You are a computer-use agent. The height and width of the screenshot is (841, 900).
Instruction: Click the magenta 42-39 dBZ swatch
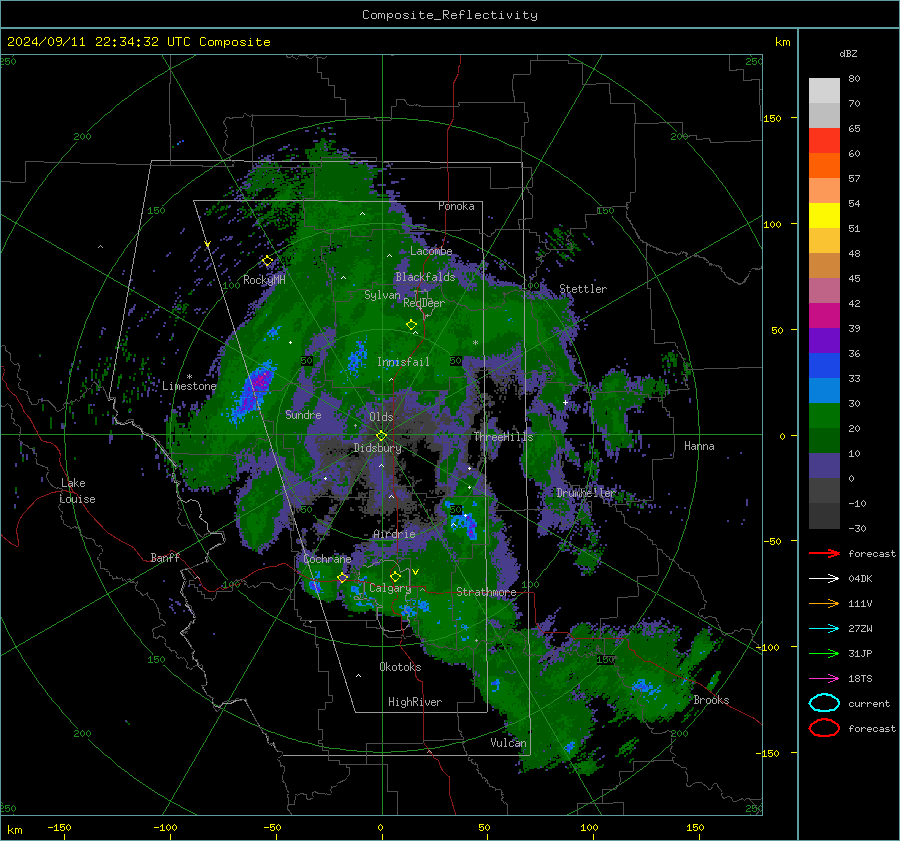[824, 316]
